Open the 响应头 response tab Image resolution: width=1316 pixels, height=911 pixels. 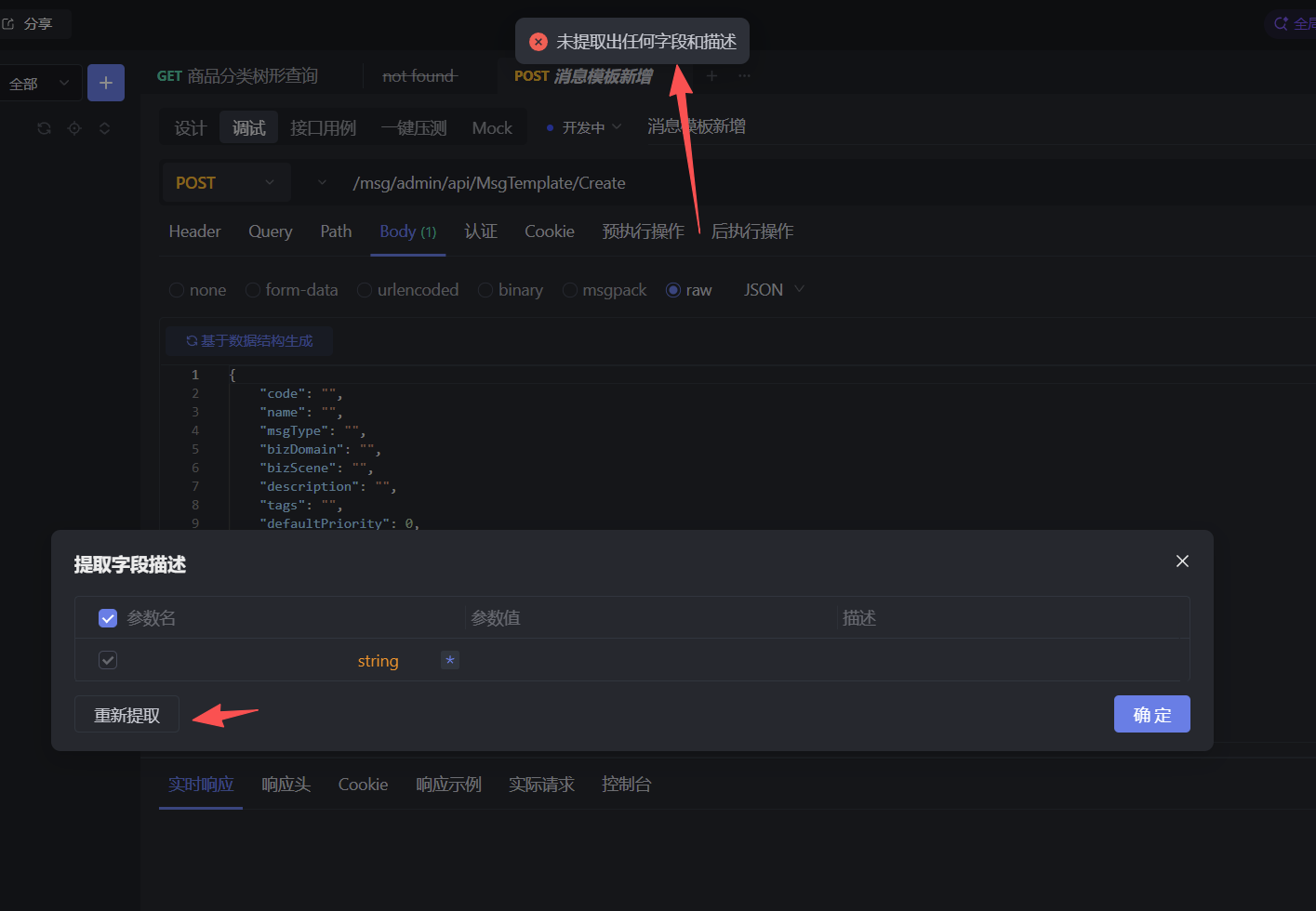click(286, 785)
